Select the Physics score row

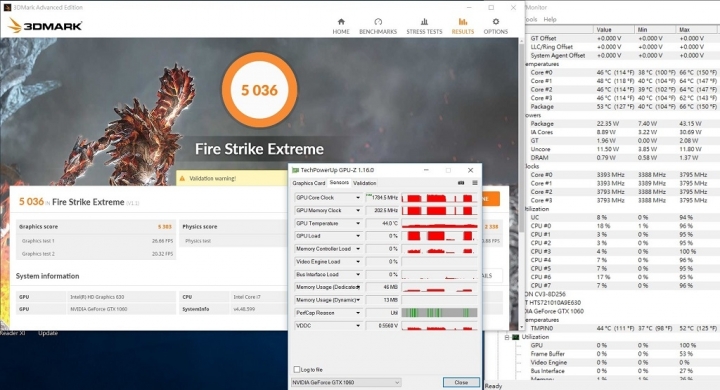click(x=233, y=226)
